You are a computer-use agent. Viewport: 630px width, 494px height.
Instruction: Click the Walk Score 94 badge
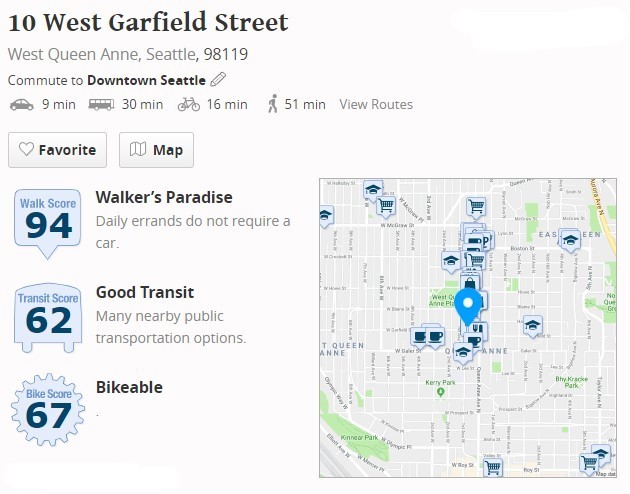coord(47,223)
